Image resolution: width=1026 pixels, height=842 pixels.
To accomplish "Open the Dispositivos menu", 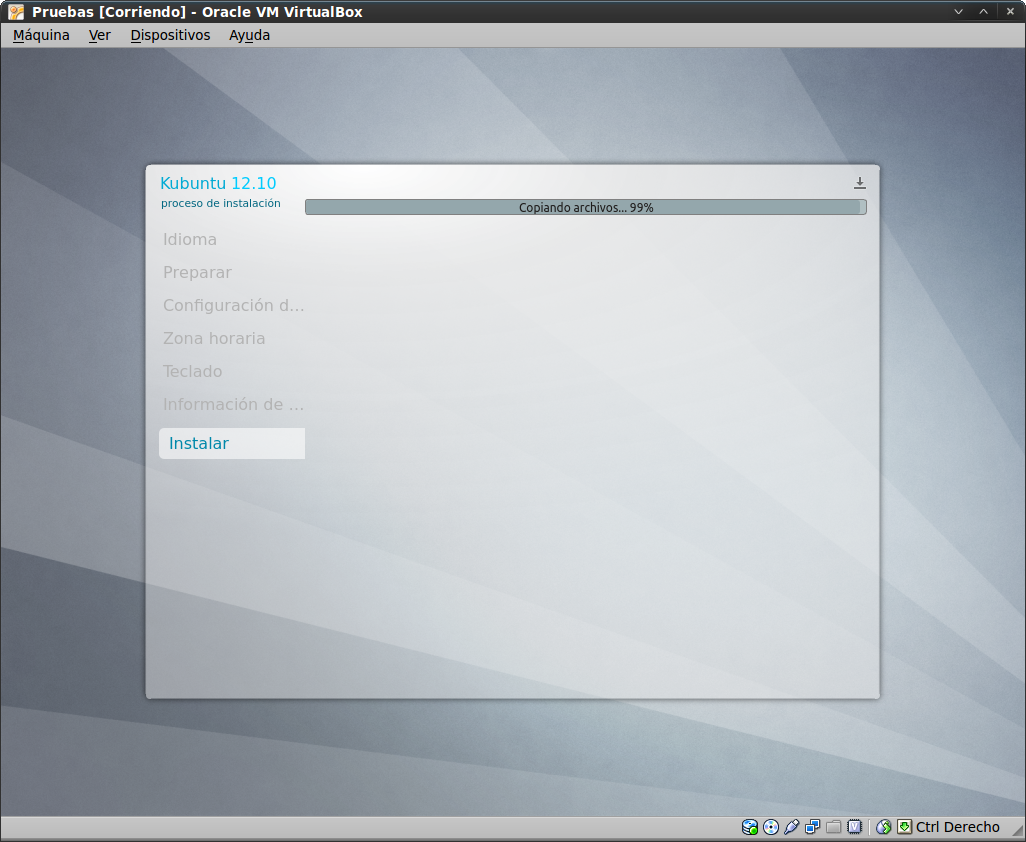I will point(170,35).
